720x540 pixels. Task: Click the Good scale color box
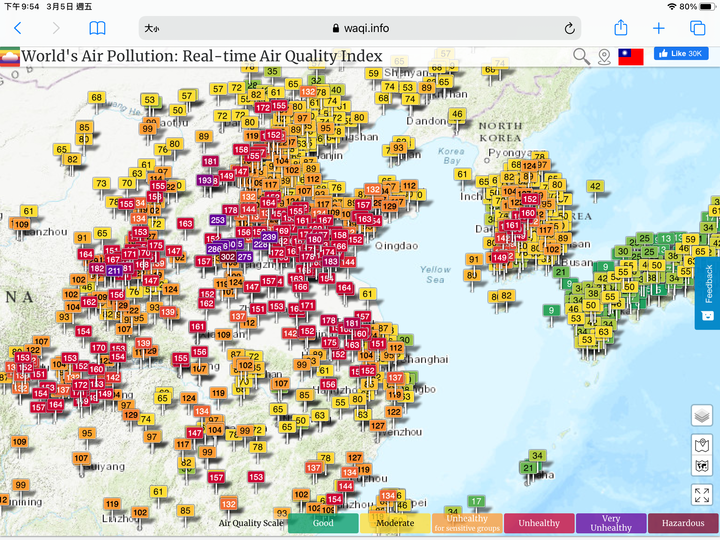tap(323, 523)
